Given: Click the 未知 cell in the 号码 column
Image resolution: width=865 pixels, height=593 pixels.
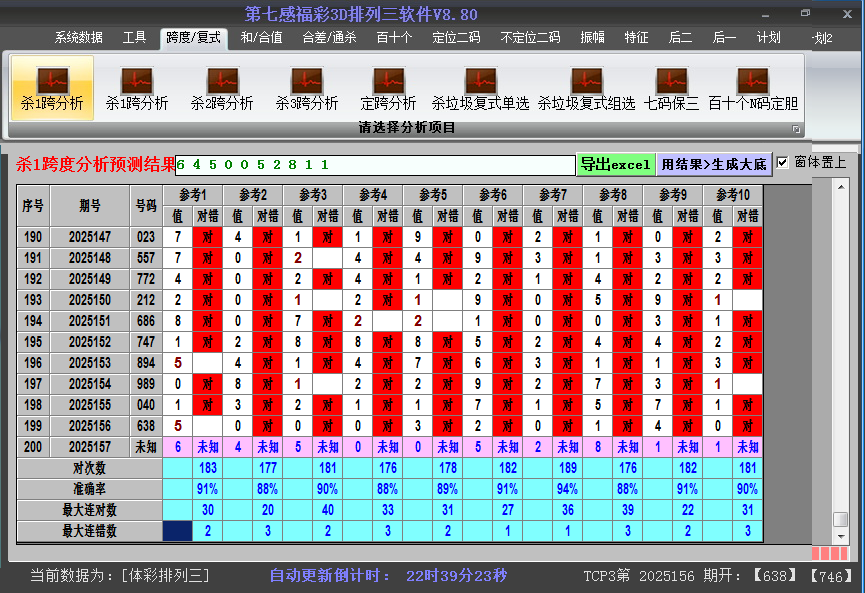Looking at the screenshot, I should [146, 447].
